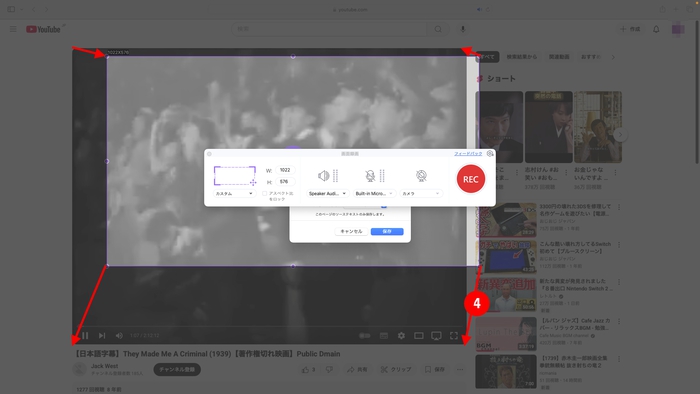Open YouTube player settings gear
The width and height of the screenshot is (700, 394).
tap(401, 336)
